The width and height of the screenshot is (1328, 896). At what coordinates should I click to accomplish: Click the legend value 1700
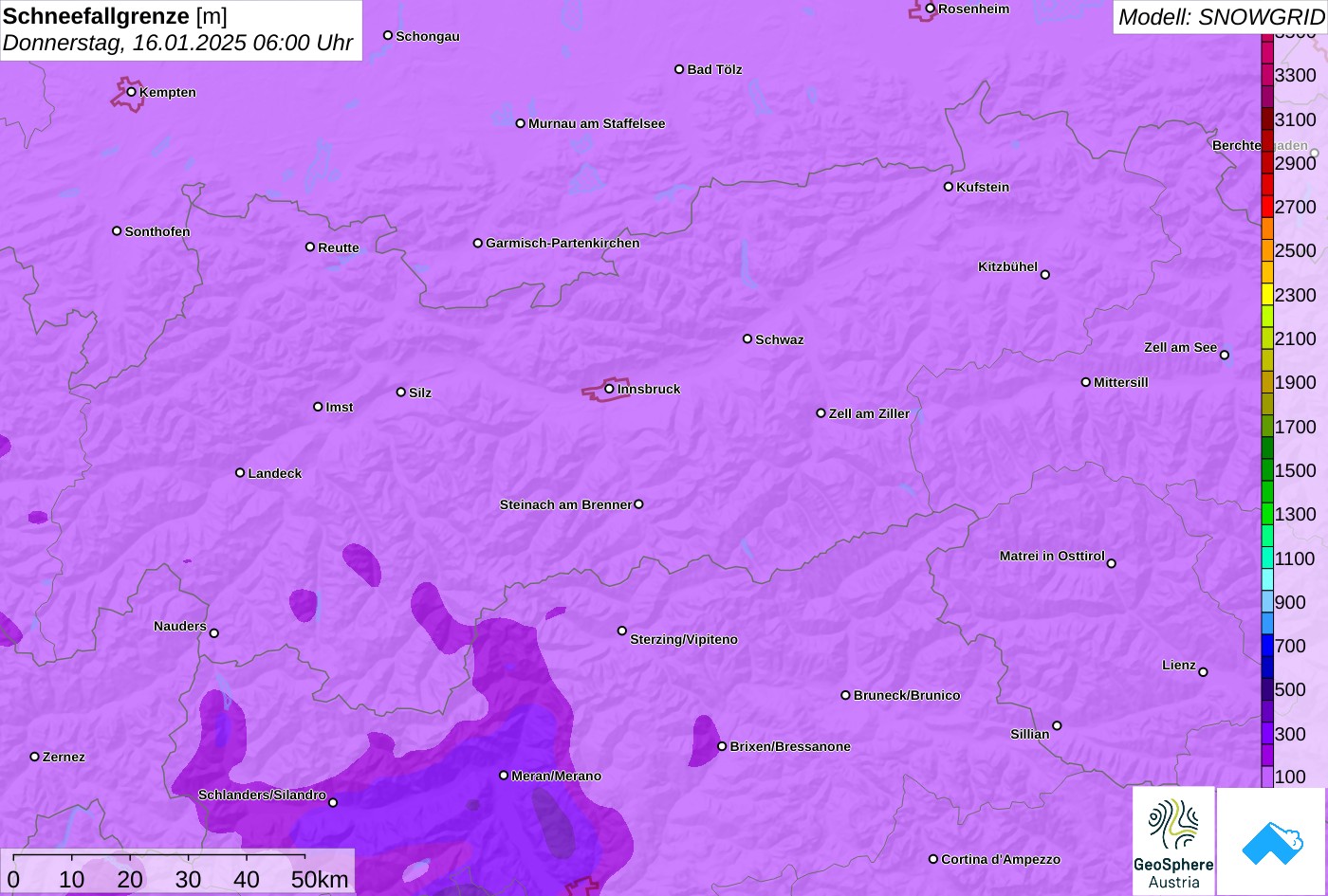(x=1296, y=427)
